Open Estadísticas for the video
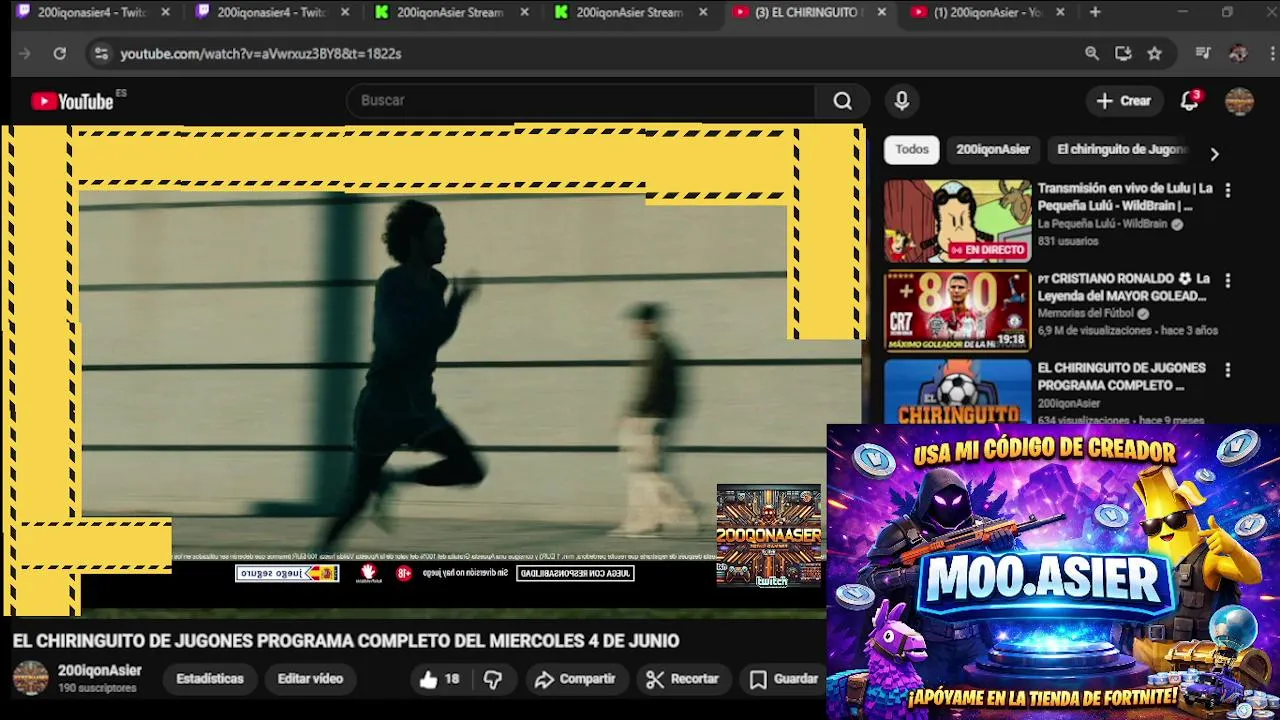 pyautogui.click(x=210, y=679)
